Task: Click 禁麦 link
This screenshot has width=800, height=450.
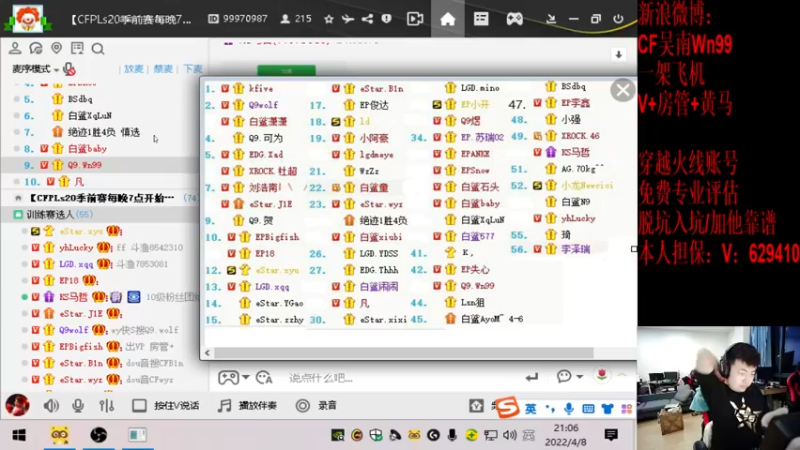Action: pyautogui.click(x=163, y=68)
